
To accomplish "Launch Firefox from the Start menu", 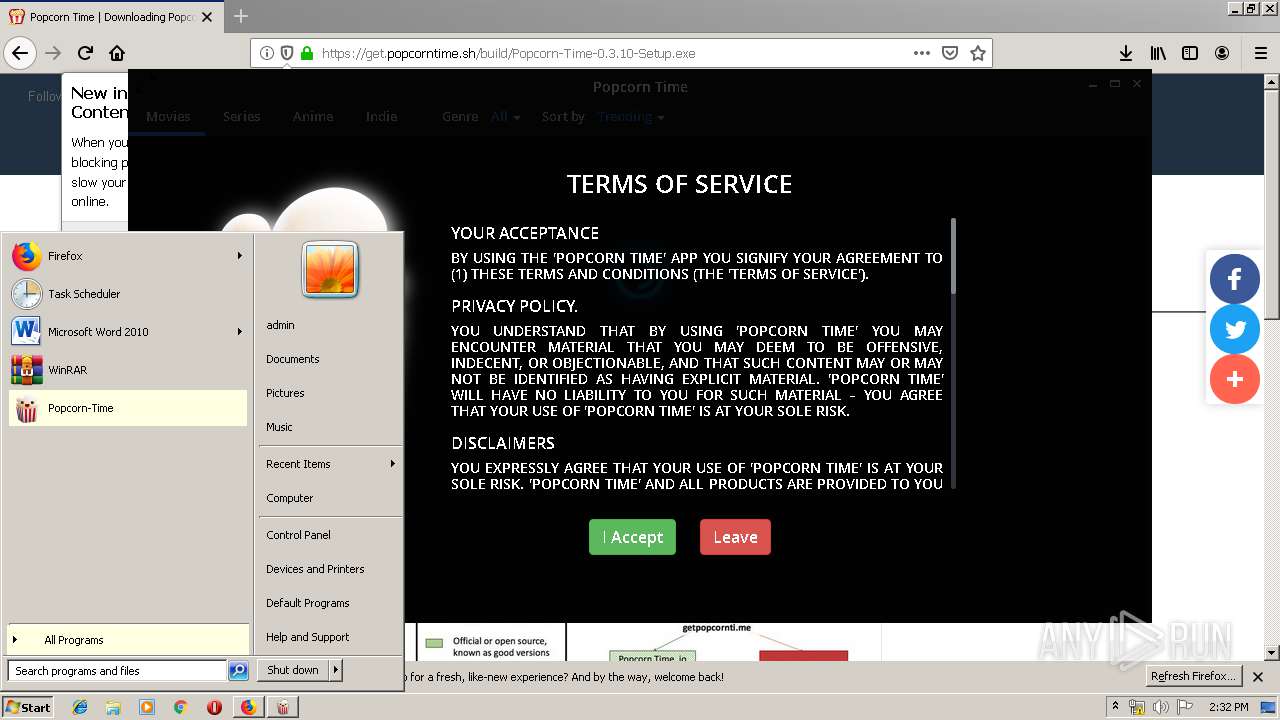I will (x=127, y=256).
